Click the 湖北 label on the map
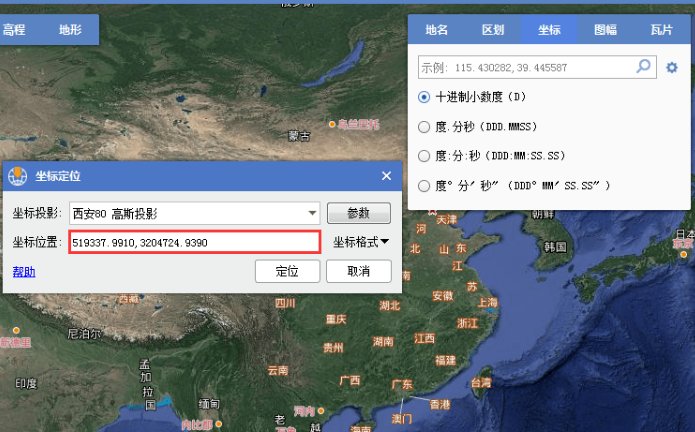This screenshot has height=432, width=695. click(390, 305)
